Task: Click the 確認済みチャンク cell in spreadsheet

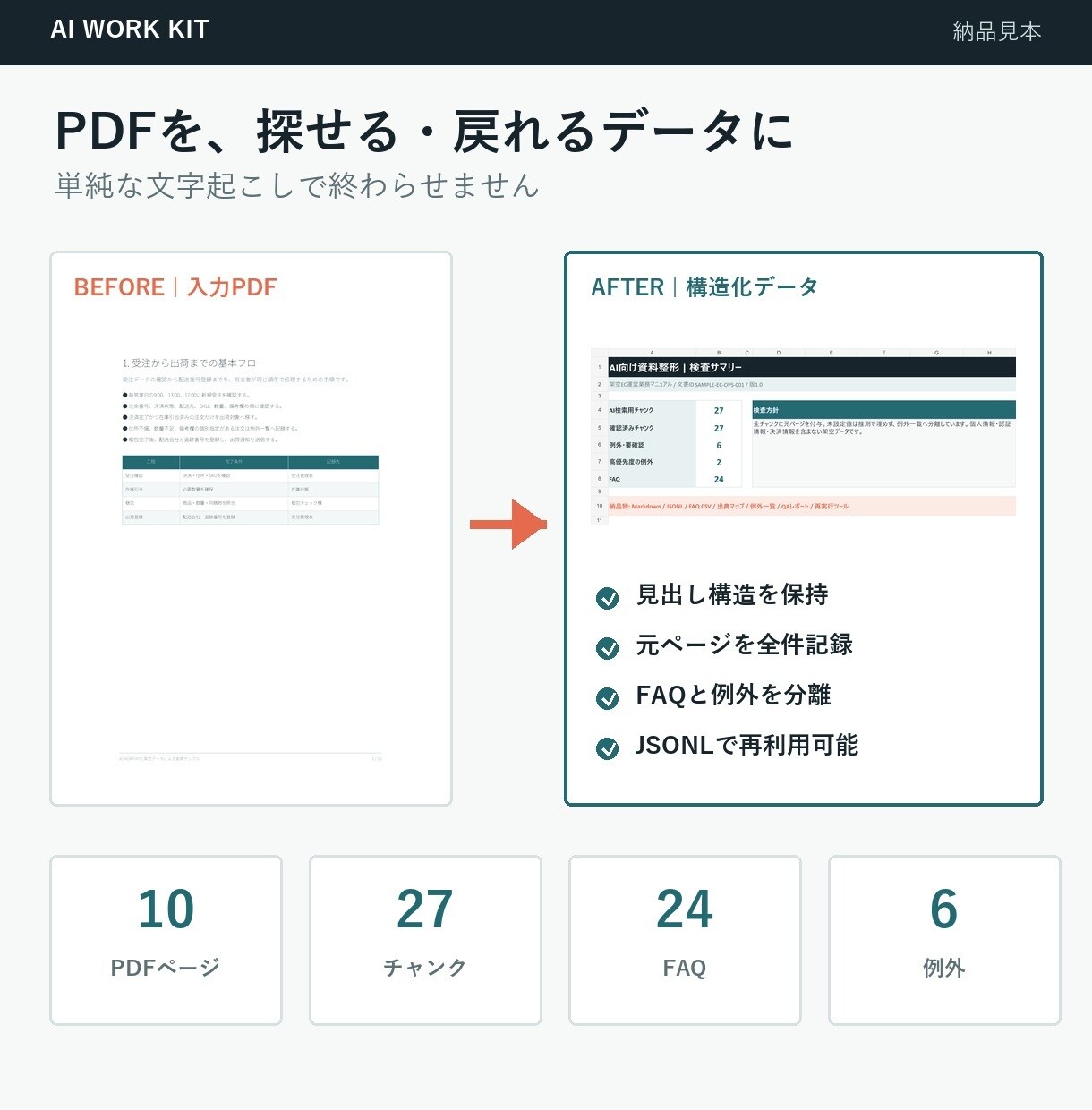Action: 652,428
